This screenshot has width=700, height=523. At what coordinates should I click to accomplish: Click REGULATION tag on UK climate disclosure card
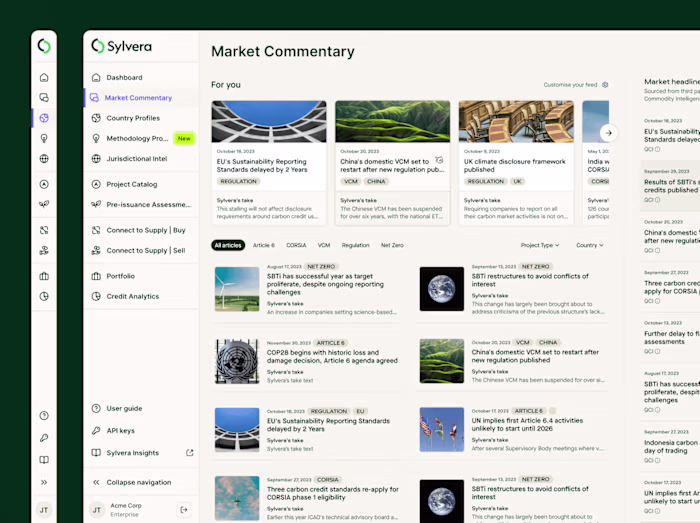click(486, 181)
